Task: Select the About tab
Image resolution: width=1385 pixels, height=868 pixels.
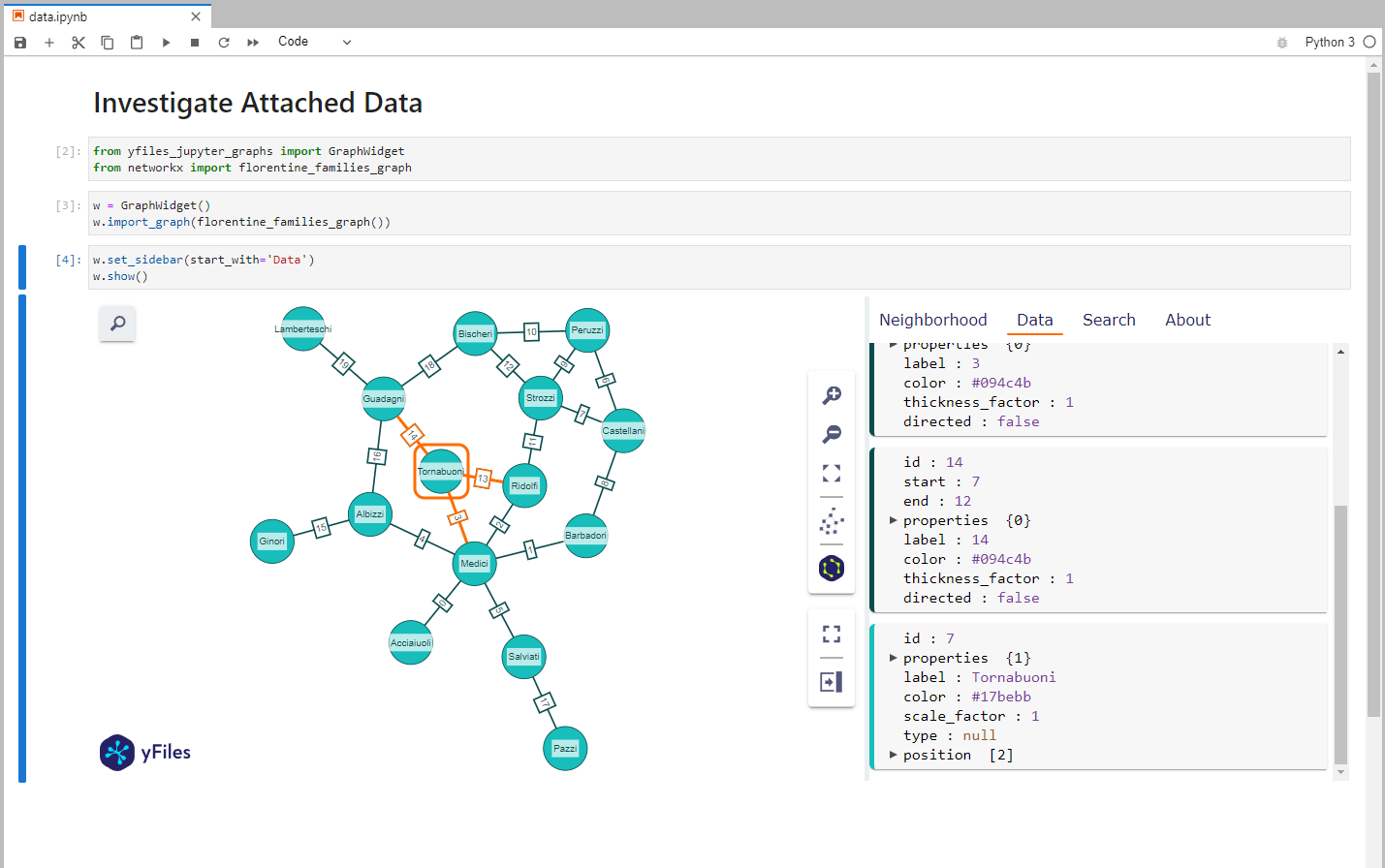Action: (1186, 320)
